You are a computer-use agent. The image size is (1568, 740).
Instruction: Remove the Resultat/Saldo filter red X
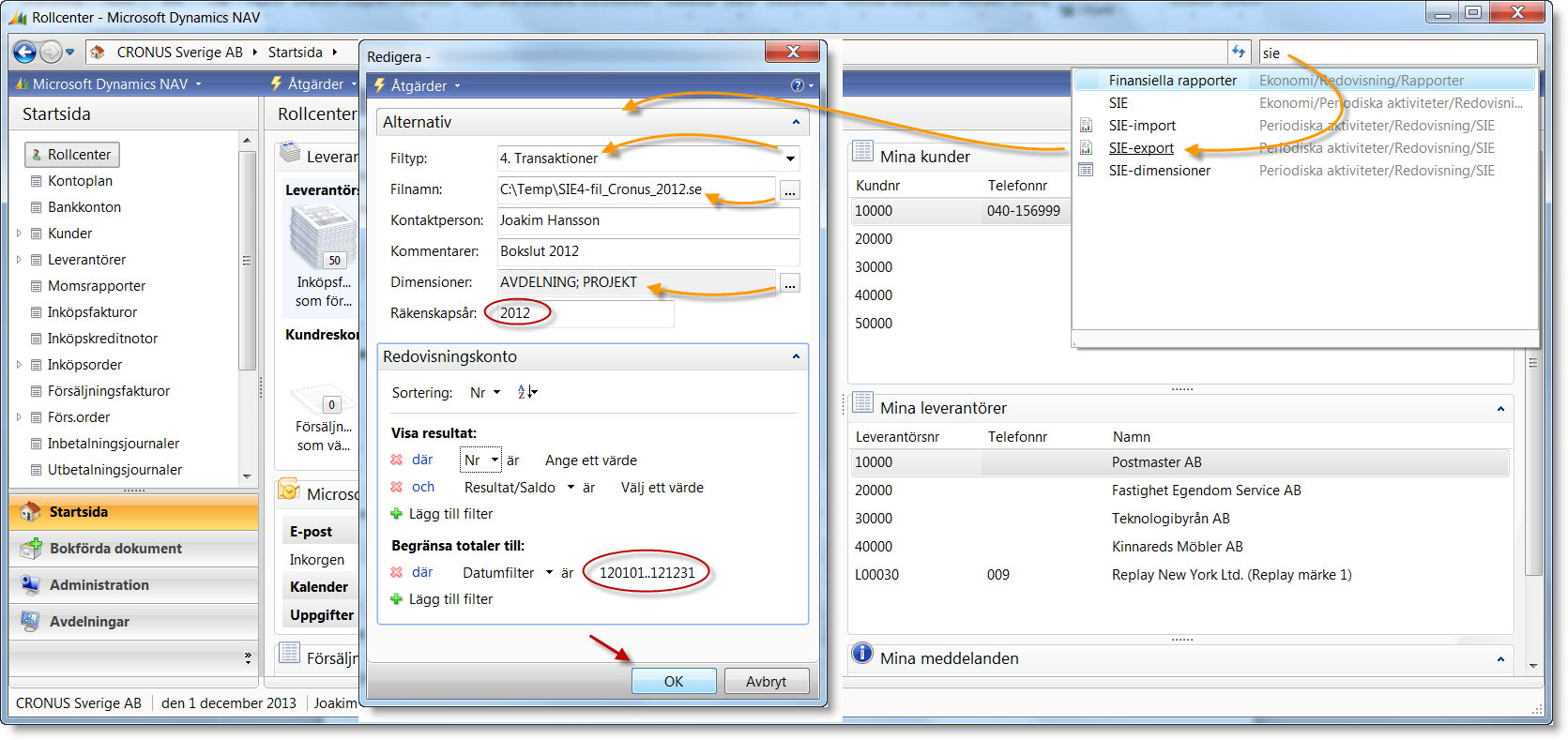click(x=396, y=488)
